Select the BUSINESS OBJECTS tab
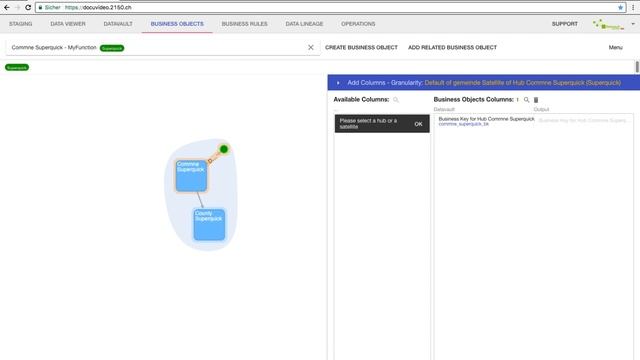640x360 pixels. click(177, 24)
